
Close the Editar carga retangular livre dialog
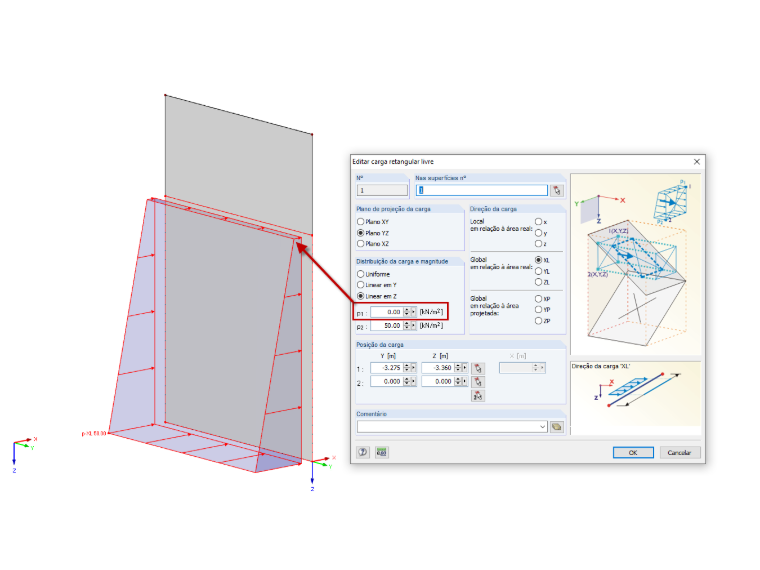coord(697,162)
